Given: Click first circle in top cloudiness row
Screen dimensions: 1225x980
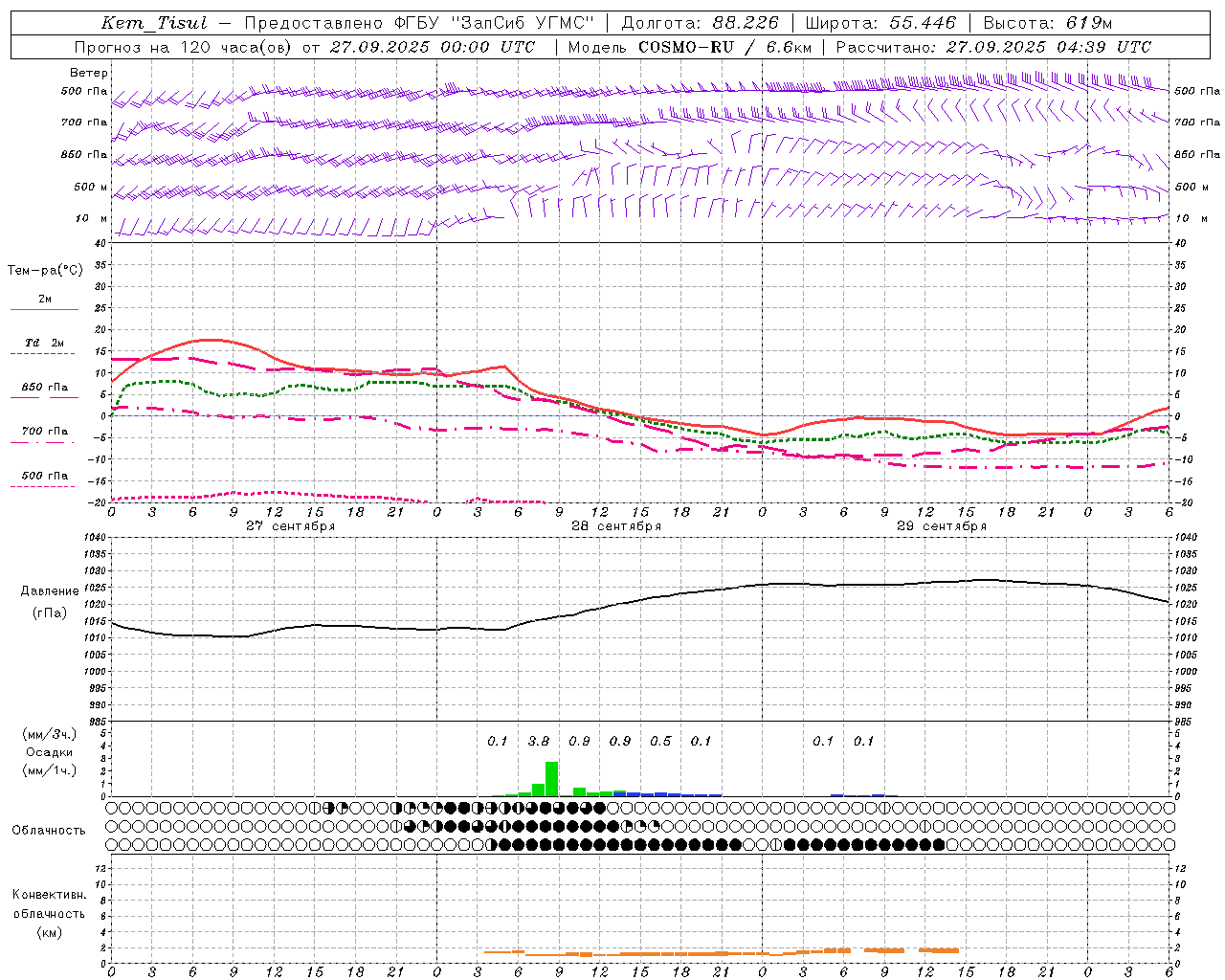Looking at the screenshot, I should point(113,808).
